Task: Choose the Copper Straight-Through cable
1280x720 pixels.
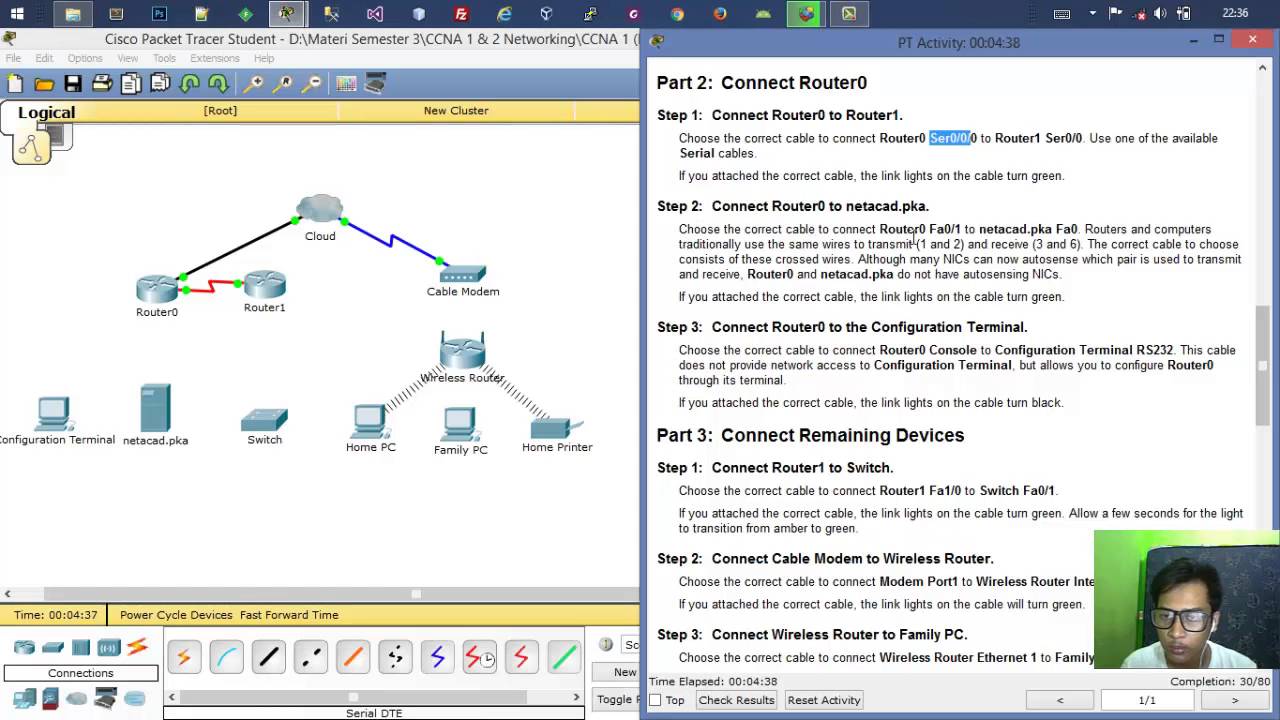Action: pos(268,657)
